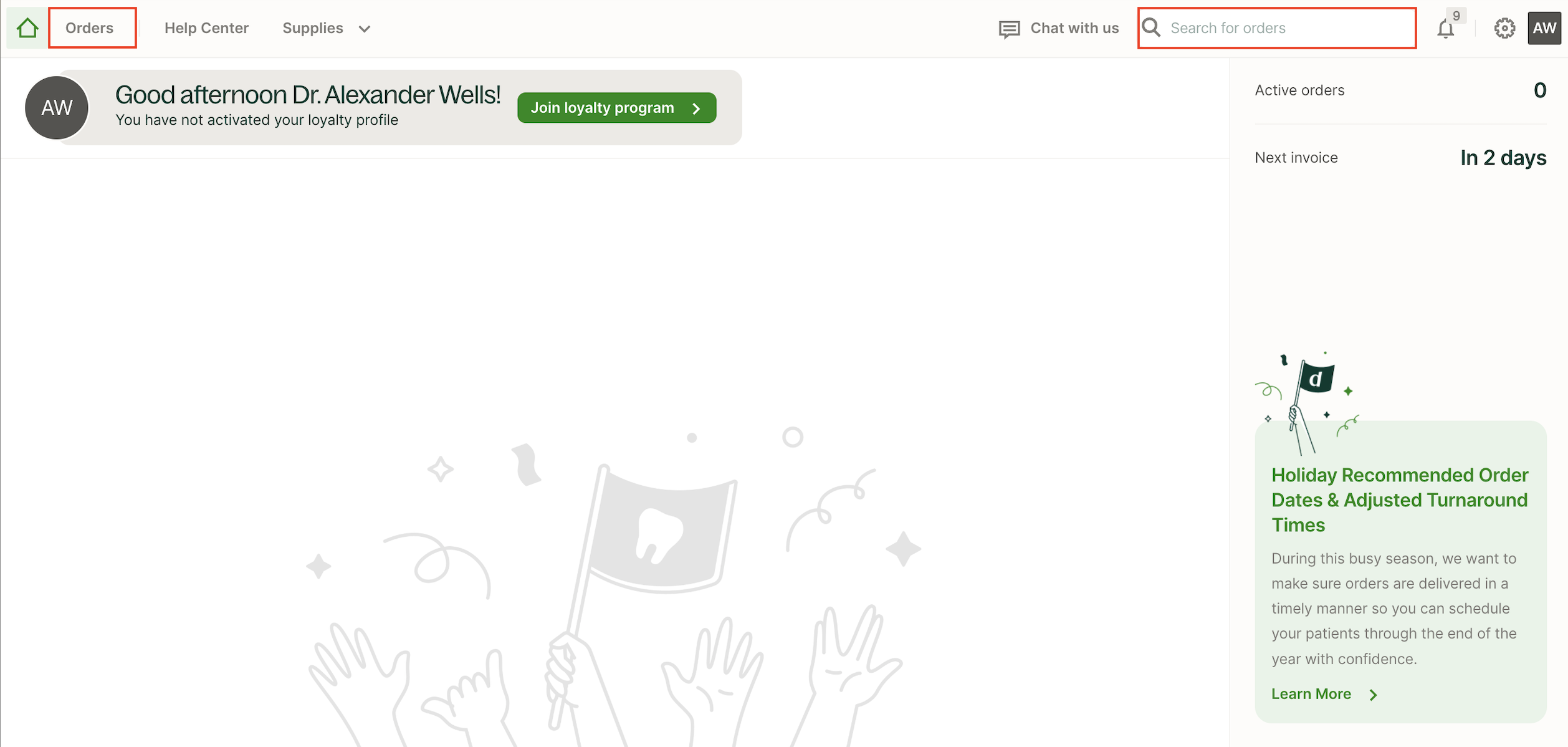Screen dimensions: 1568x747
Task: Click the Supplies chevron arrow
Action: (x=365, y=29)
